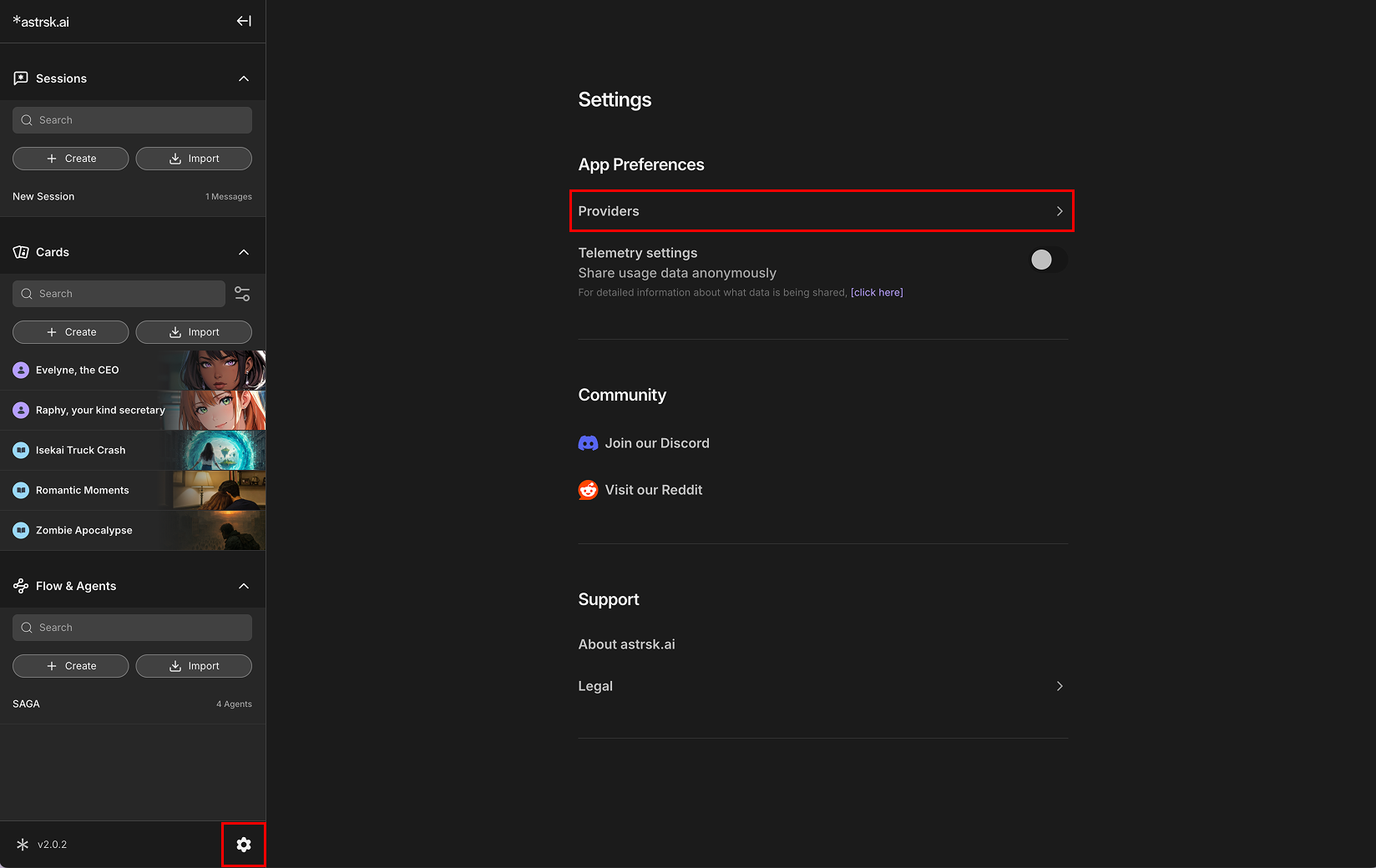Click the Sessions section icon

21,78
